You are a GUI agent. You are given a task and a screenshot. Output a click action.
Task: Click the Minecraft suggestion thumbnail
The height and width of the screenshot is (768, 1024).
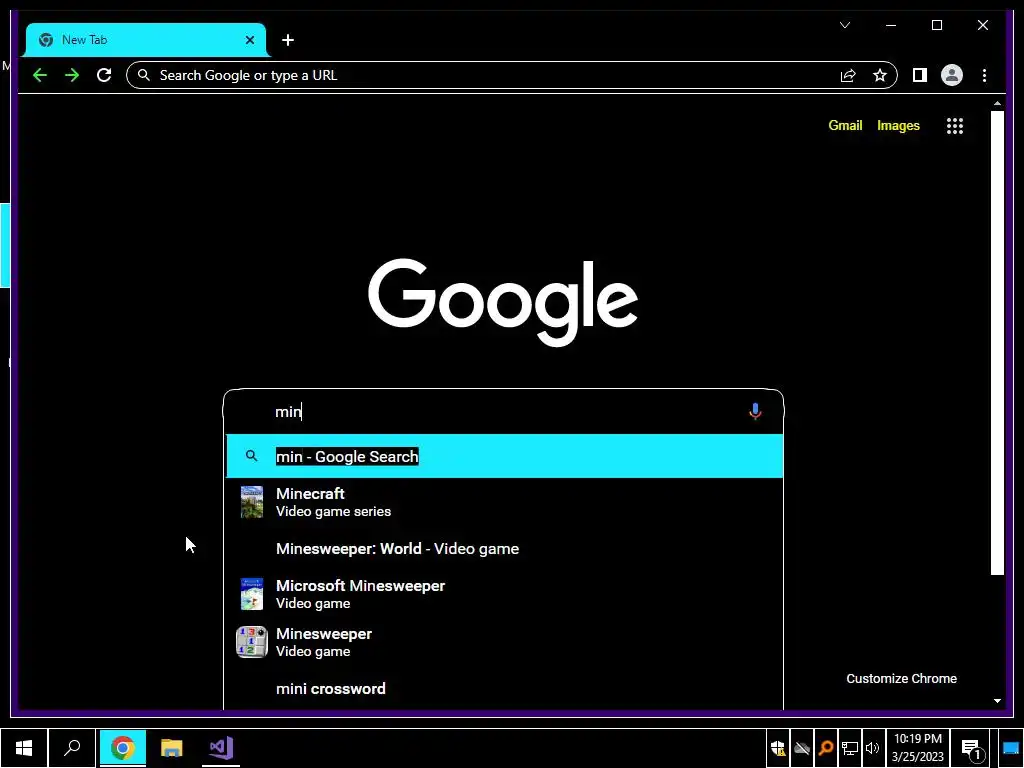pyautogui.click(x=251, y=502)
